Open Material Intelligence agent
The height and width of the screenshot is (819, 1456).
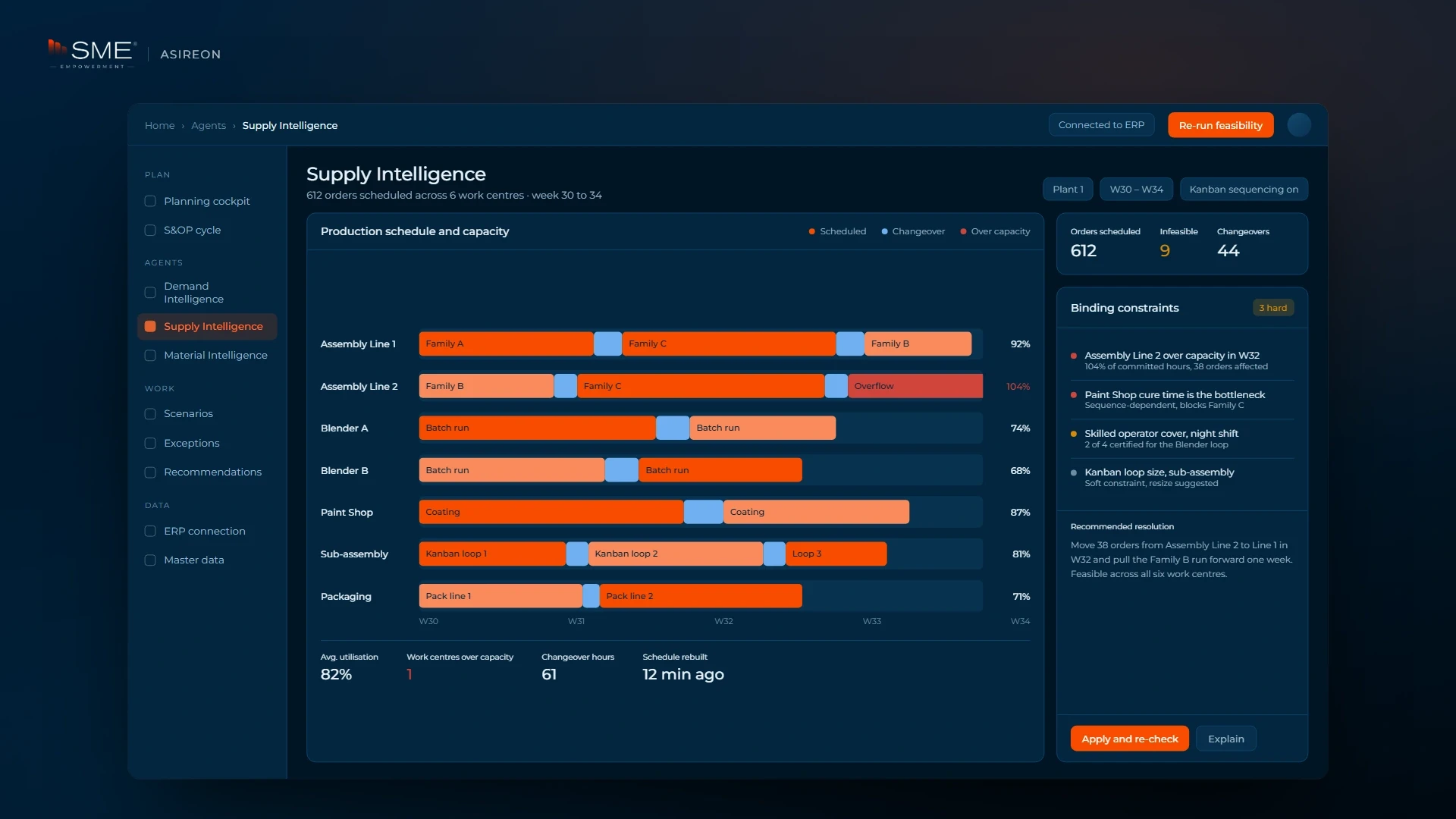tap(207, 355)
